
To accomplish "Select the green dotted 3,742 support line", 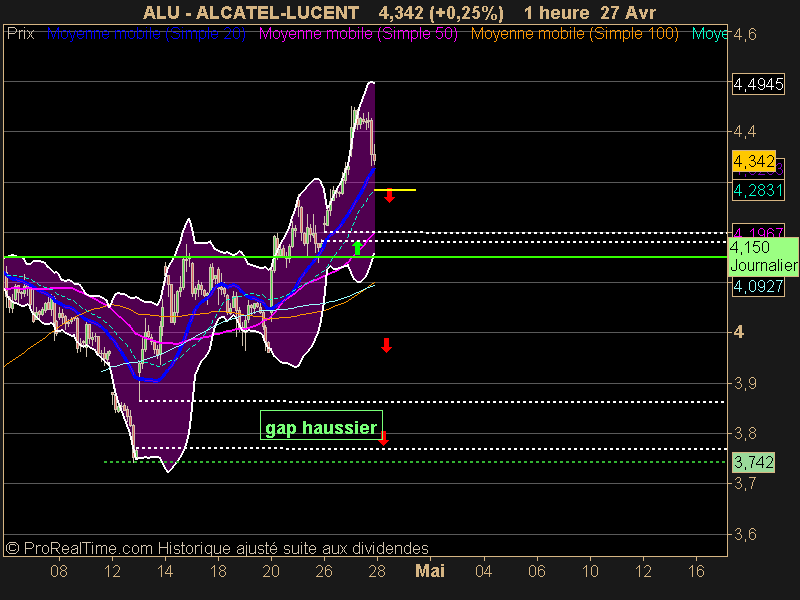I will click(x=414, y=462).
